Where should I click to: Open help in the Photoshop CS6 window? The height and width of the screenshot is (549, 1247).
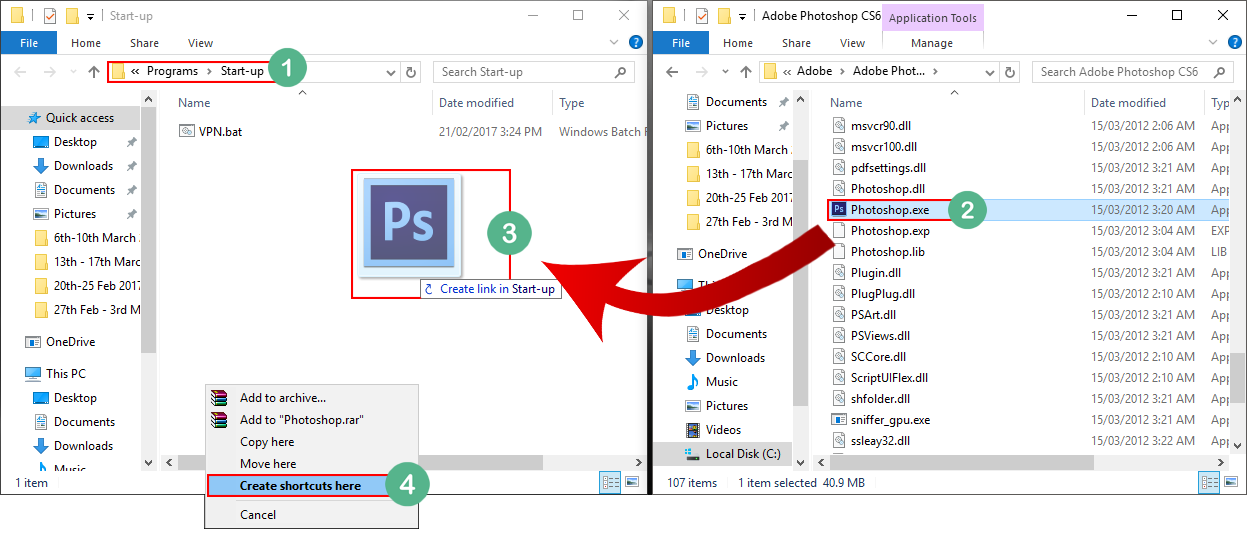1236,43
